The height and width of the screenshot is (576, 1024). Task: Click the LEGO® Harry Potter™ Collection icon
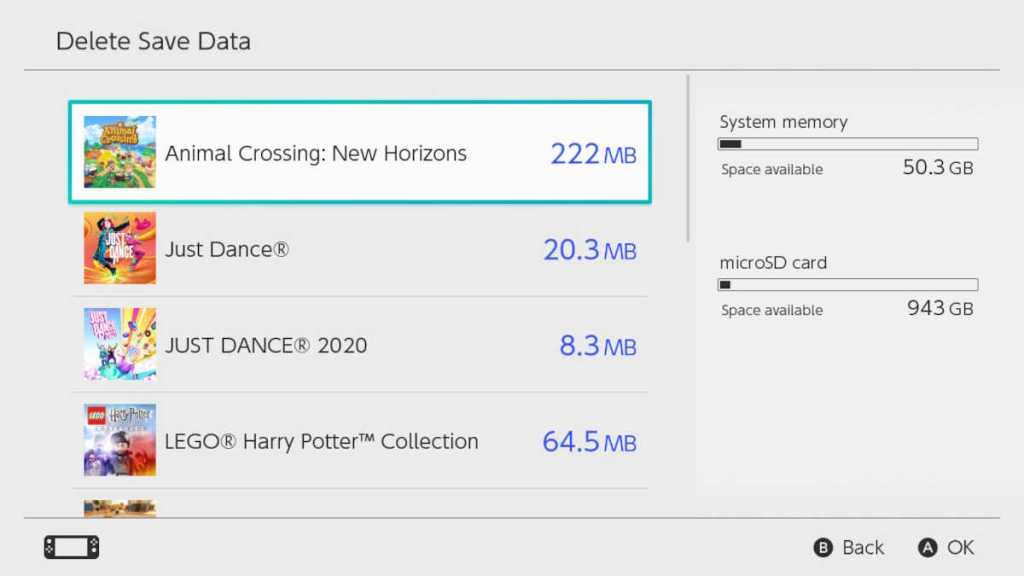[x=119, y=440]
